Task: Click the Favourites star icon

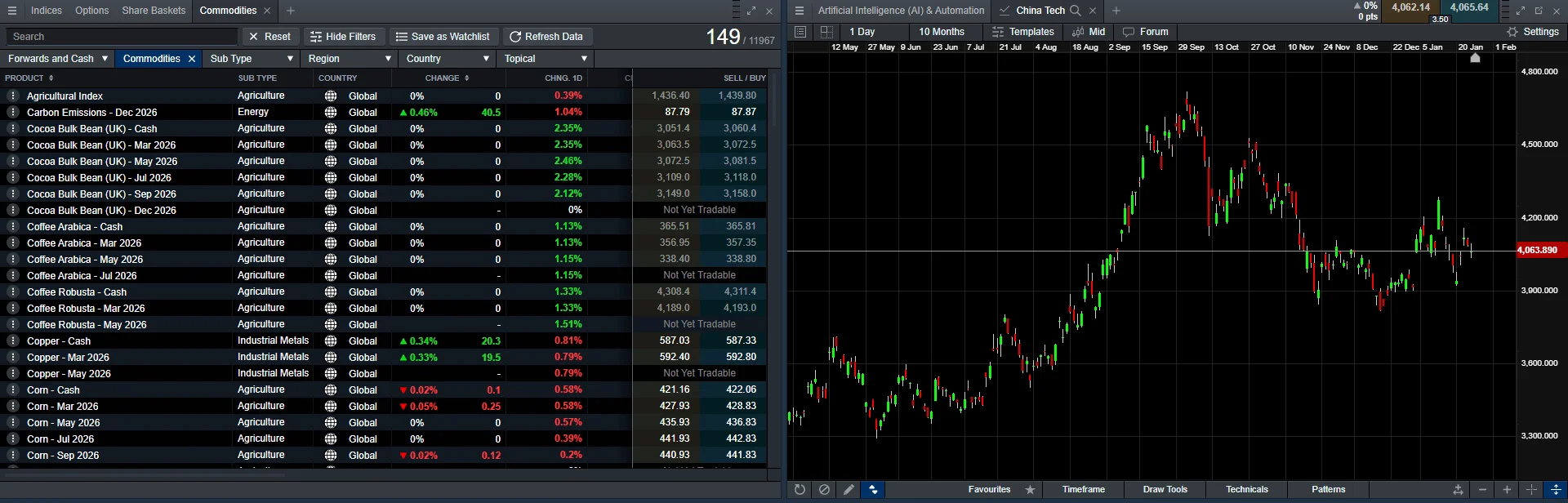Action: [x=1030, y=490]
